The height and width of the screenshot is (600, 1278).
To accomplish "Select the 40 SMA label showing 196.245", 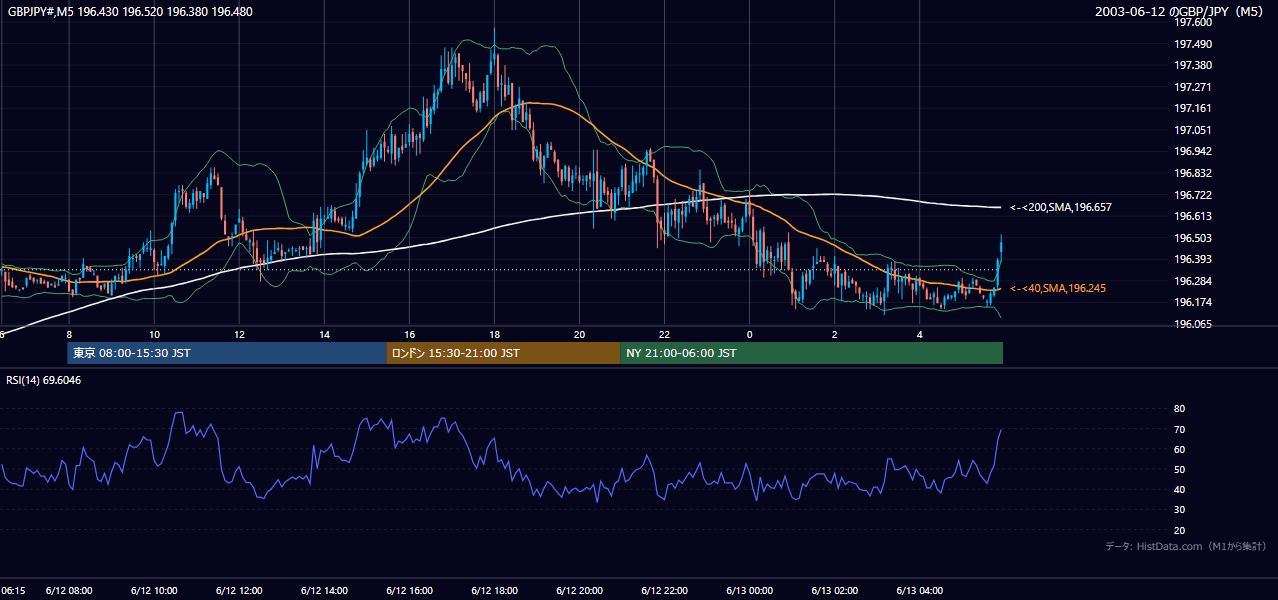I will coord(1058,288).
